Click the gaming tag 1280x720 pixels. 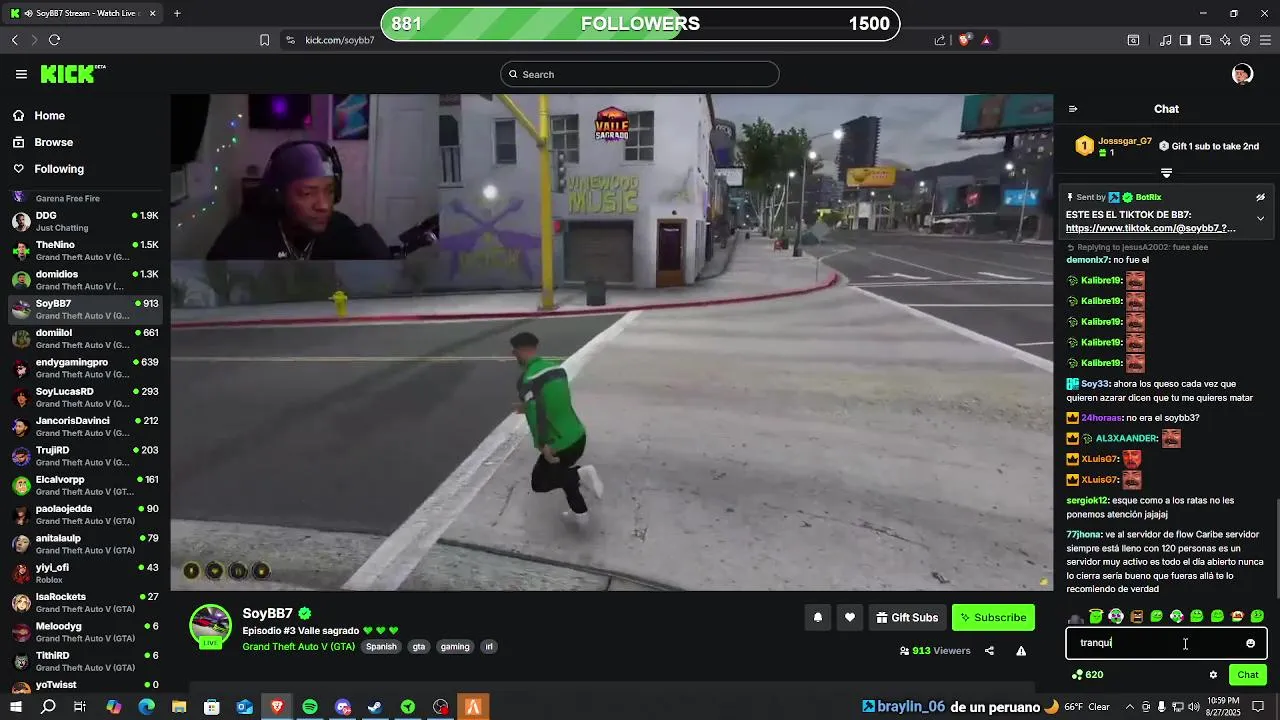coord(455,647)
